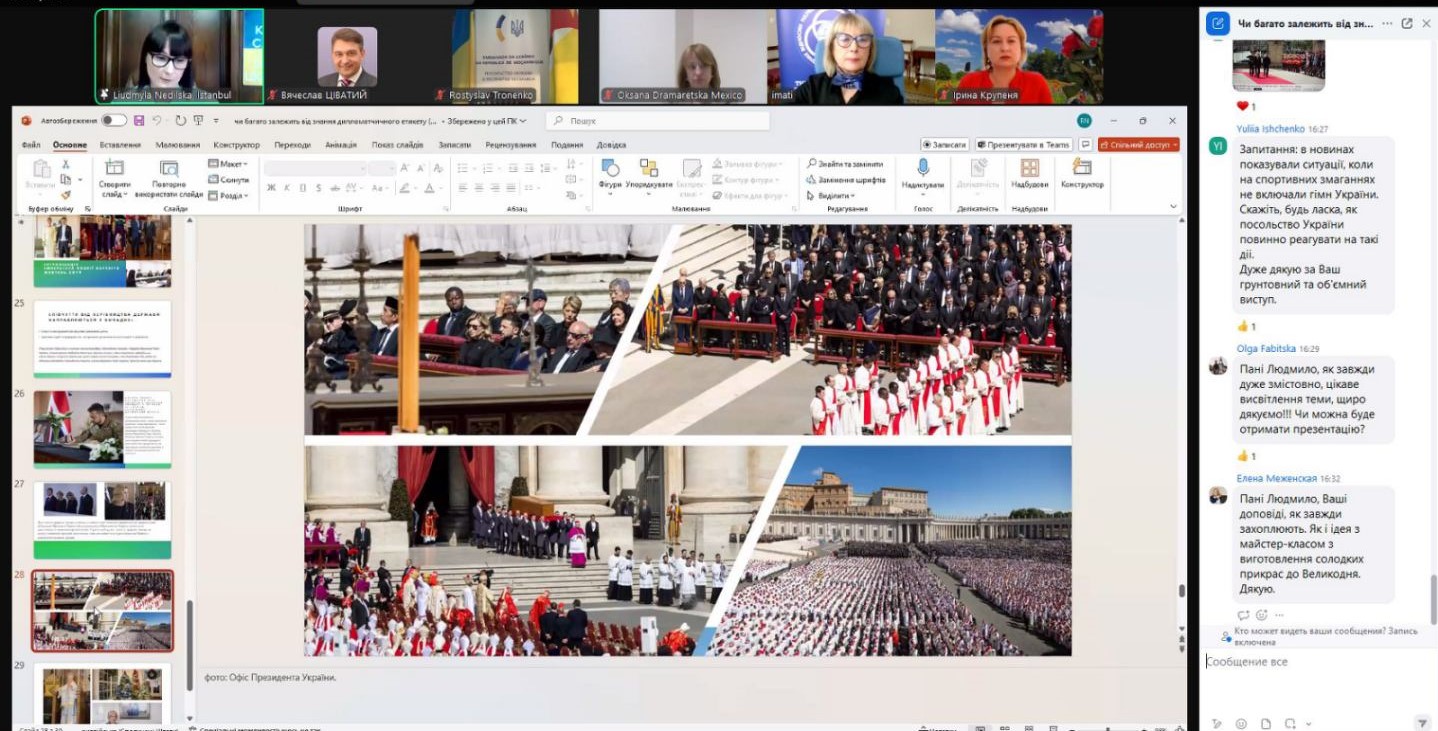Image resolution: width=1438 pixels, height=731 pixels.
Task: Click the Cut scissors icon
Action: coord(66,165)
